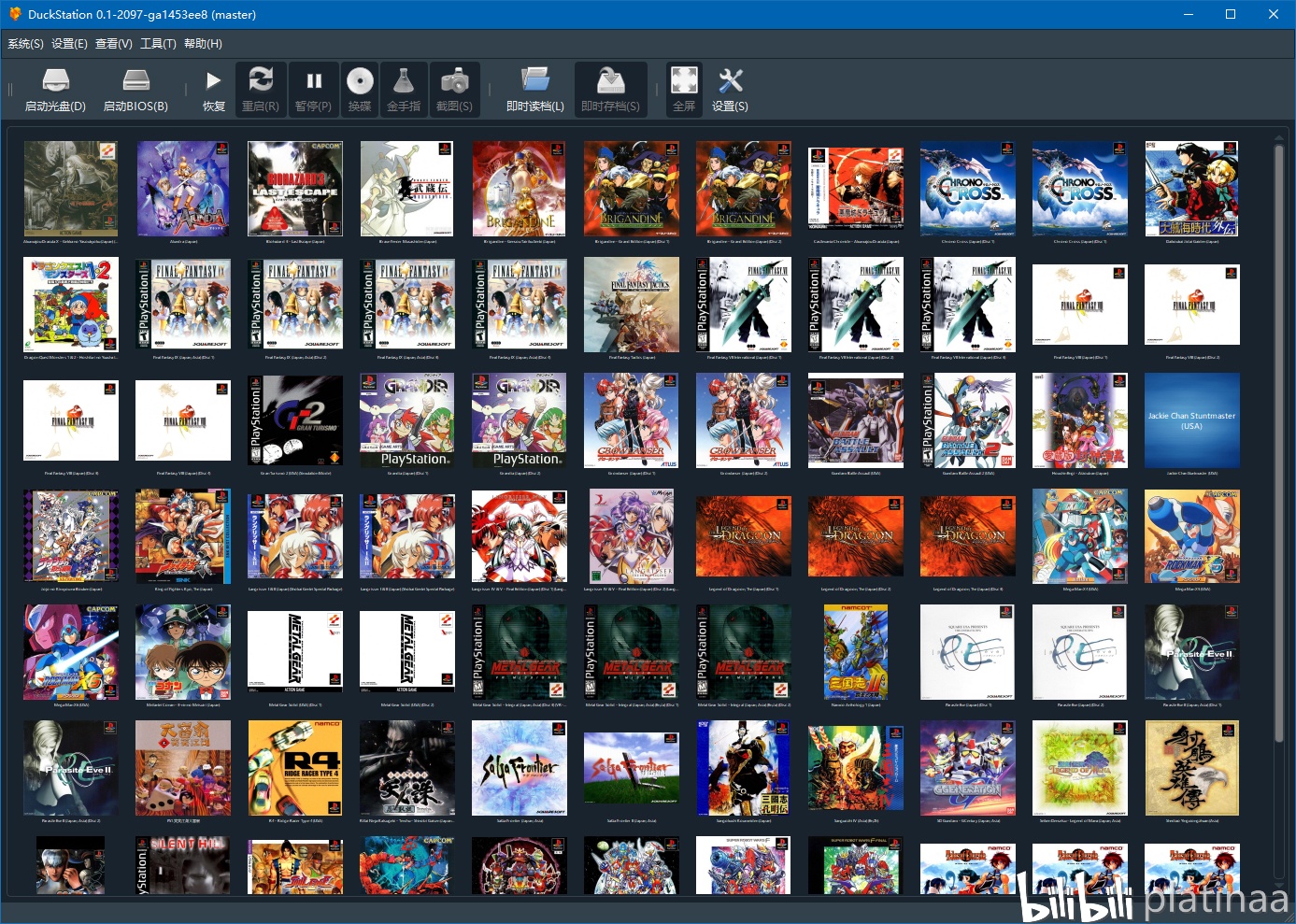Screen dimensions: 1296x924
Task: Select the Brave Fencer Musashiden cover
Action: point(407,189)
